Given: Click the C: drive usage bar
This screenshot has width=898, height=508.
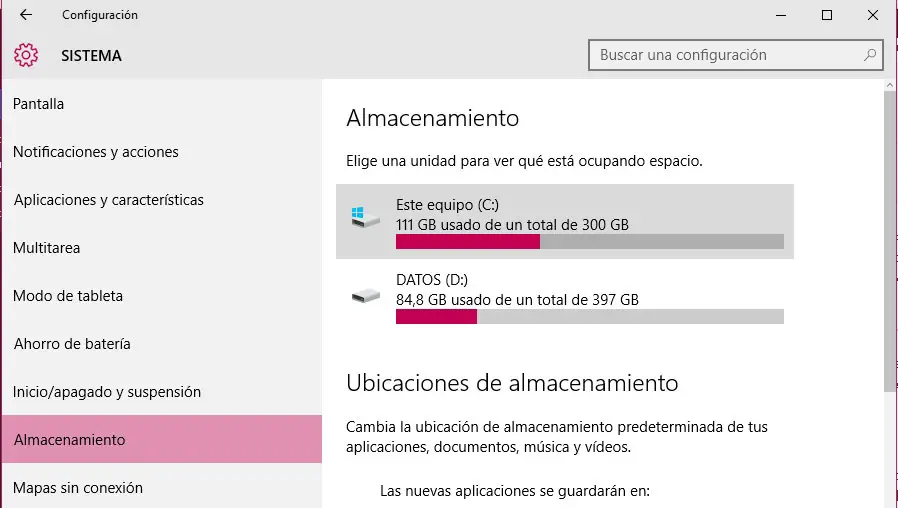Looking at the screenshot, I should [589, 241].
